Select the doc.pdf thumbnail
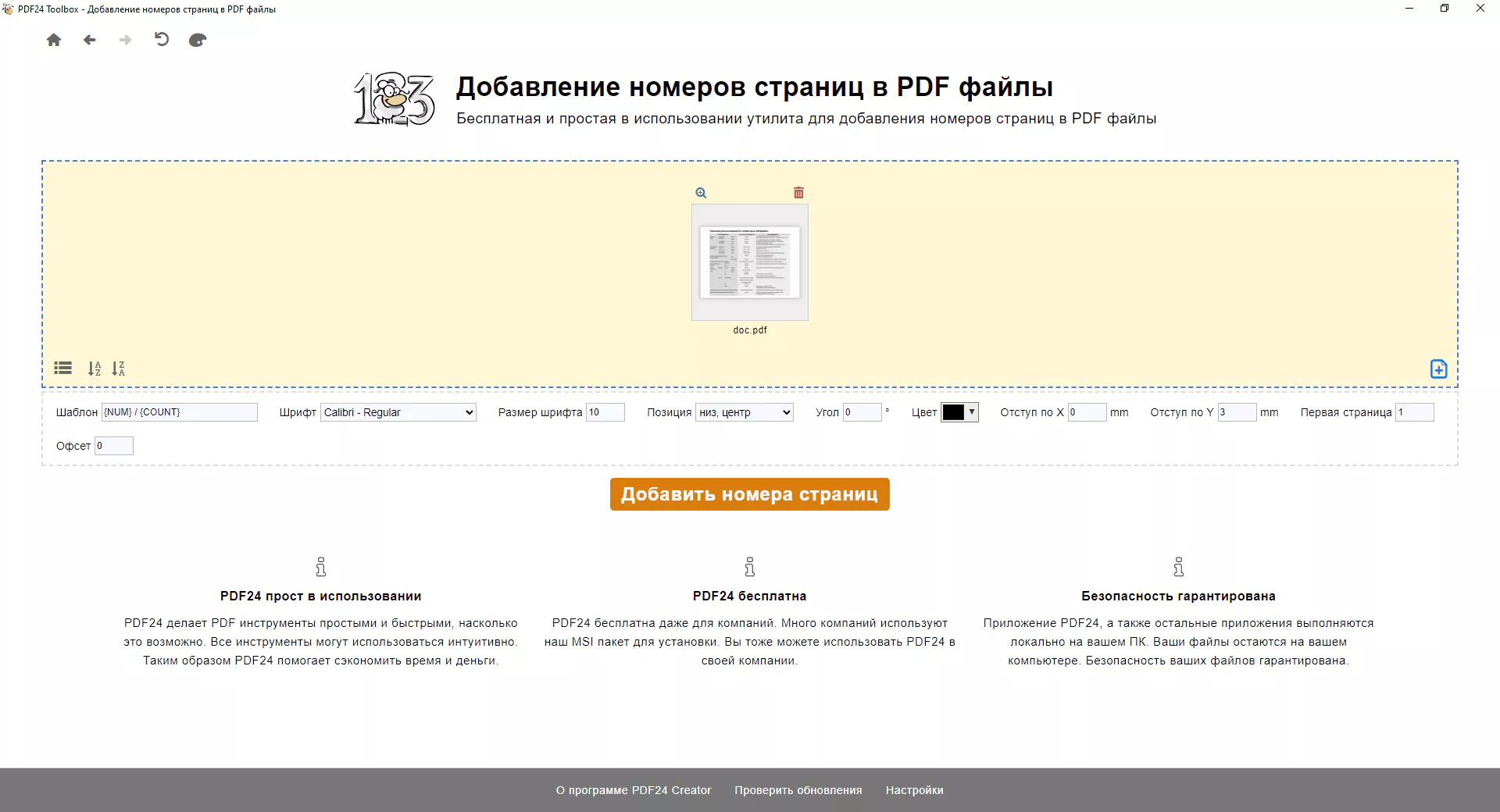The height and width of the screenshot is (812, 1500). [749, 262]
